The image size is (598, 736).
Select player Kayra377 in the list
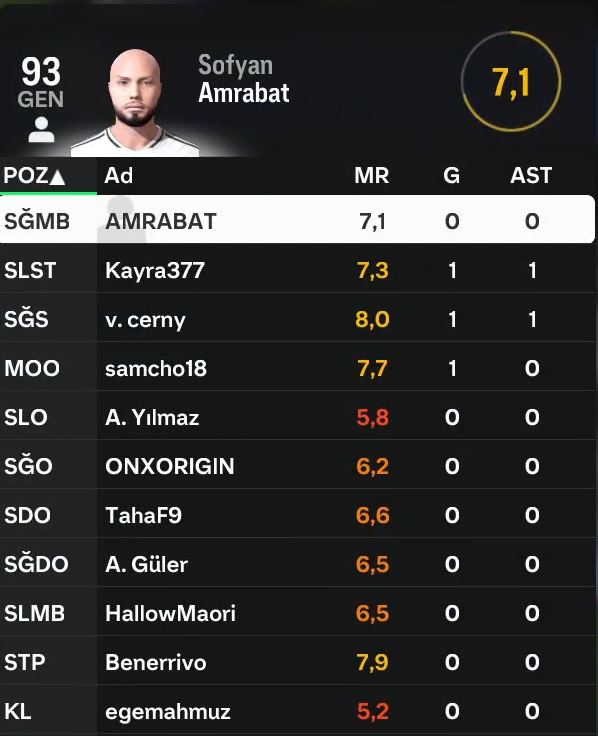click(298, 270)
